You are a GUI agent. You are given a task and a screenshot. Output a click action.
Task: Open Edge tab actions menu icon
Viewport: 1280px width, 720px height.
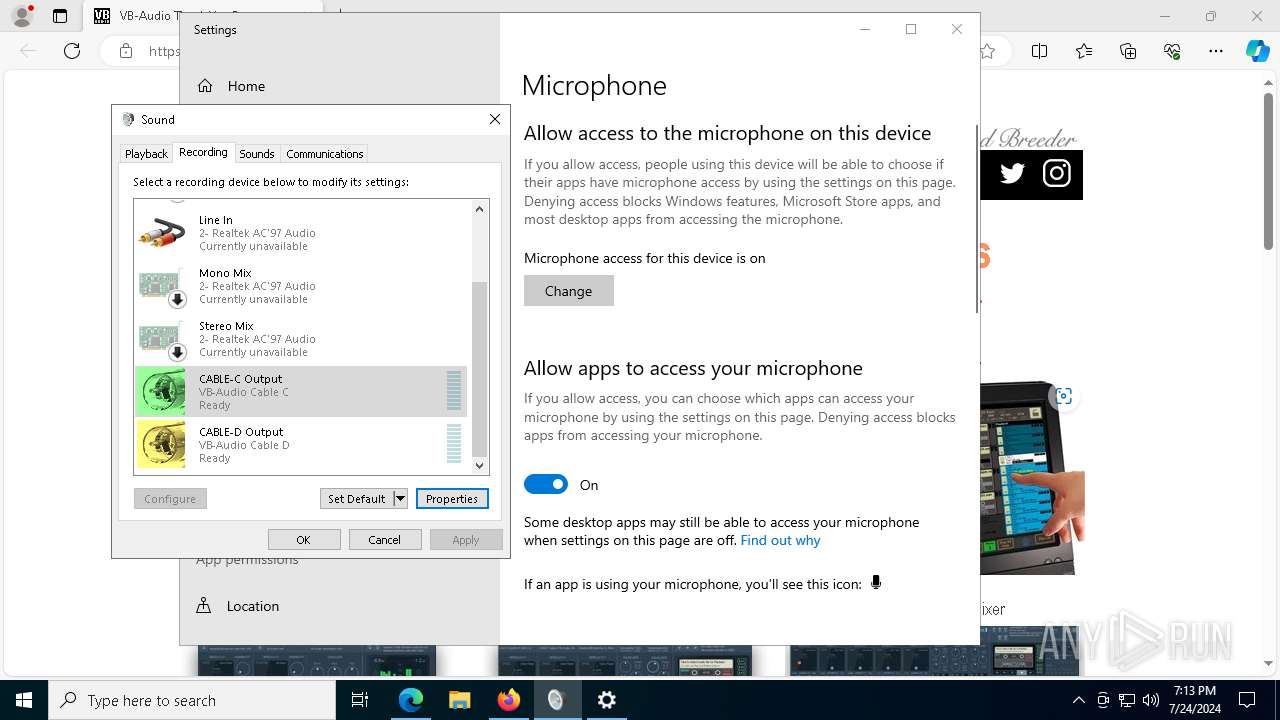[x=60, y=16]
